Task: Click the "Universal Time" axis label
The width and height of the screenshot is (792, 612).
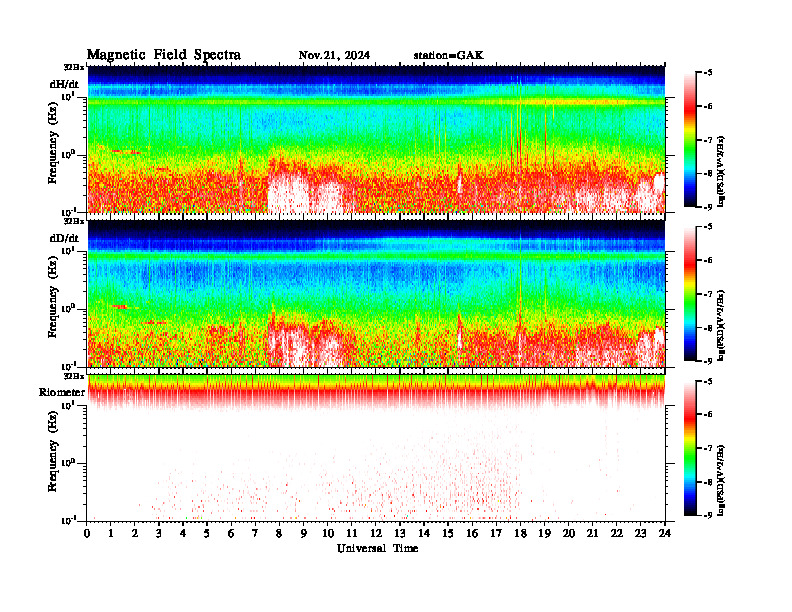Action: (x=377, y=548)
